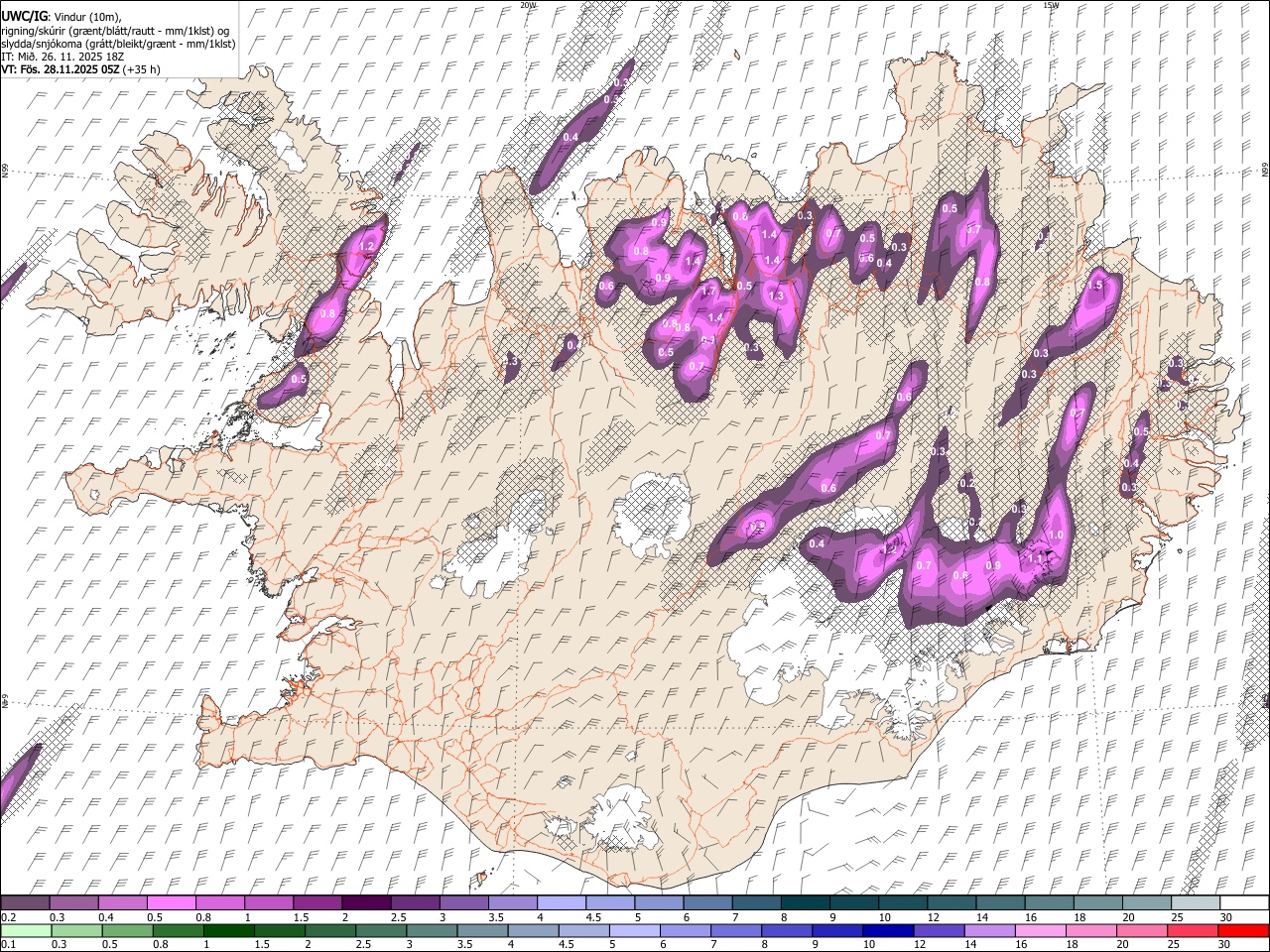The width and height of the screenshot is (1270, 952).
Task: Pick the 1.5 magenta-purple swatch, upper legend row
Action: (x=317, y=902)
